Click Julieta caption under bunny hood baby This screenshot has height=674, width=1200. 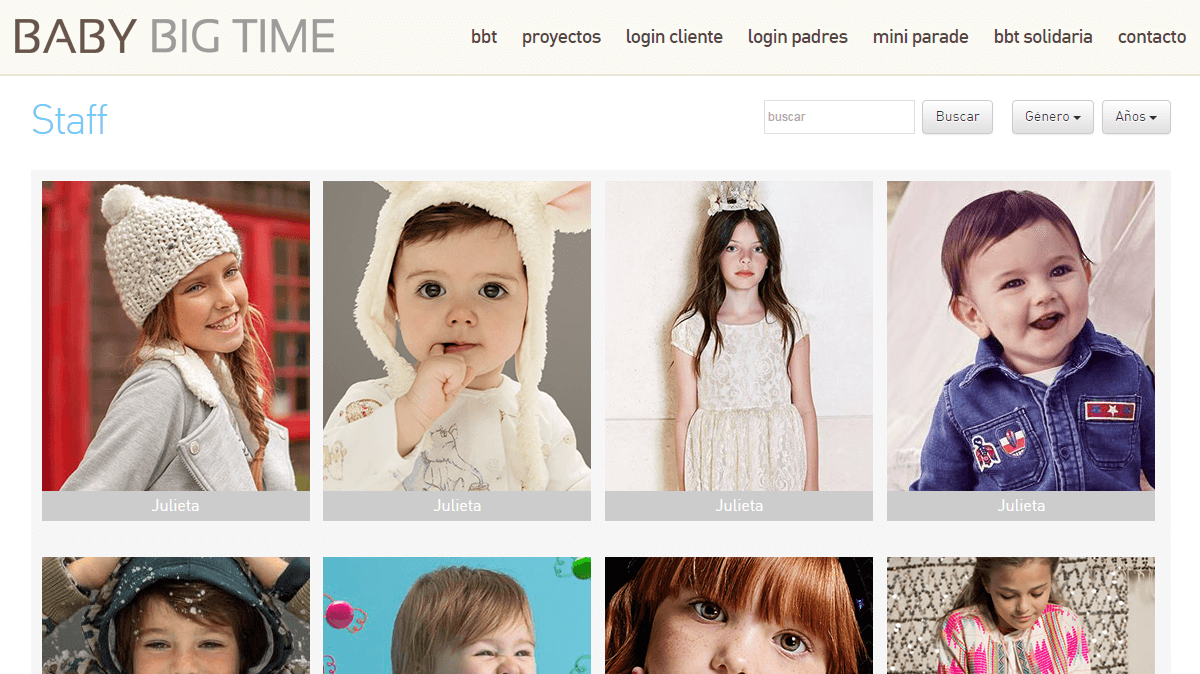457,506
